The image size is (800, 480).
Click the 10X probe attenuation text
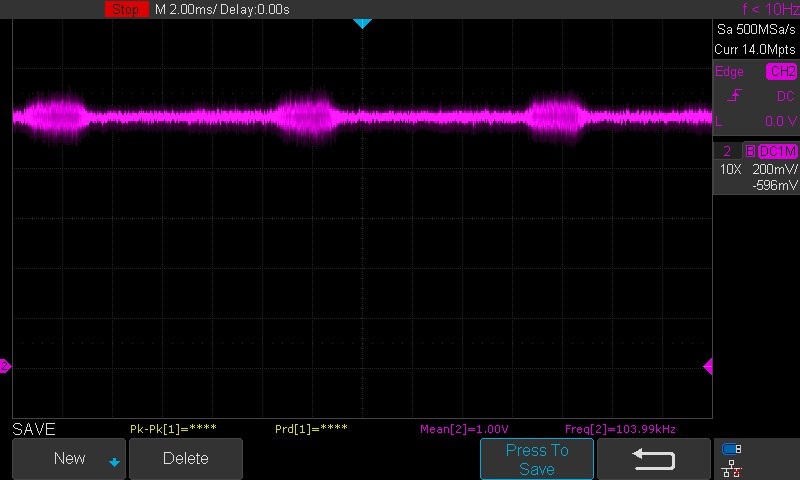pyautogui.click(x=730, y=169)
